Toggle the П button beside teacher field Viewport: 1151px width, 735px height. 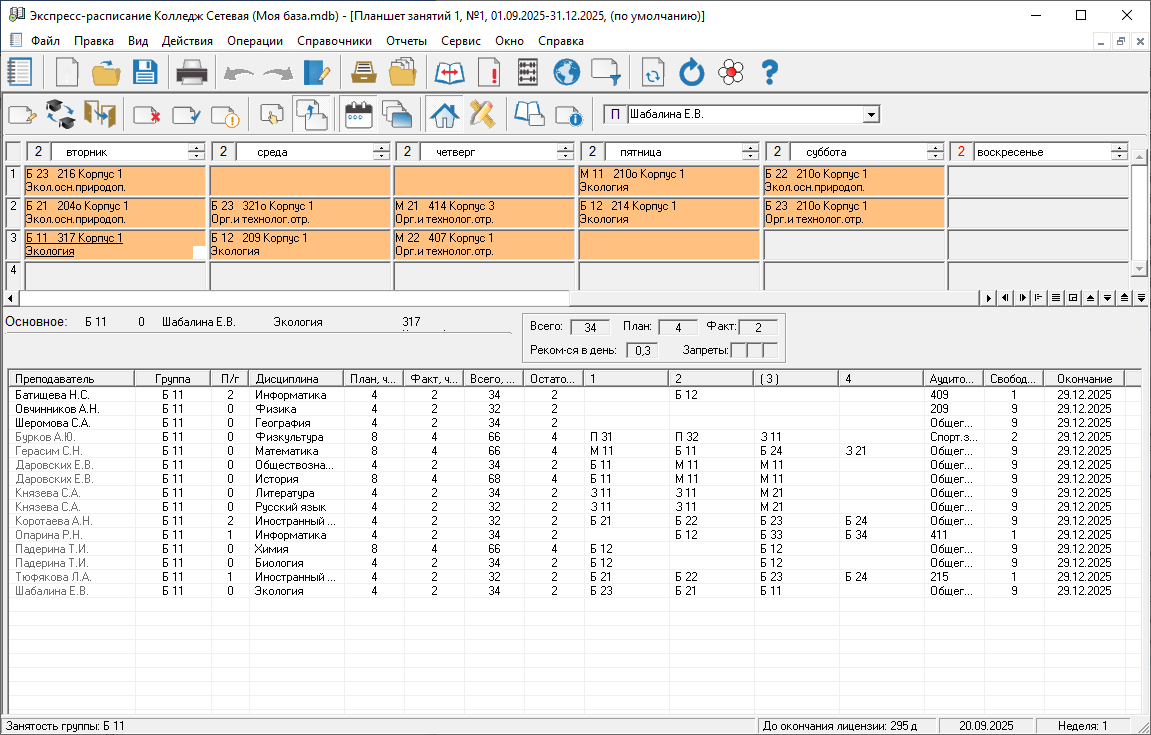[615, 114]
